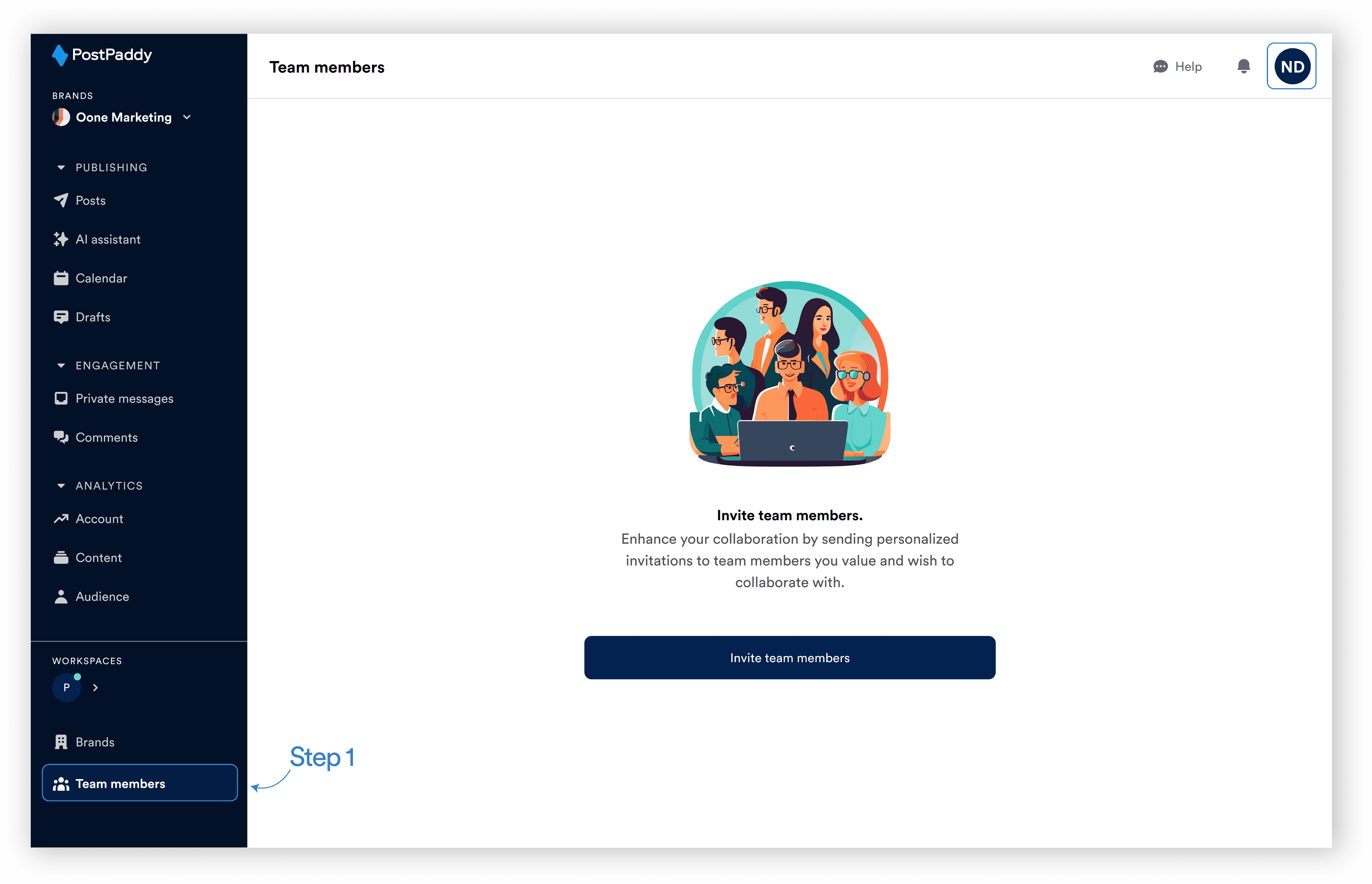Open Help chat bubble icon

[1160, 66]
